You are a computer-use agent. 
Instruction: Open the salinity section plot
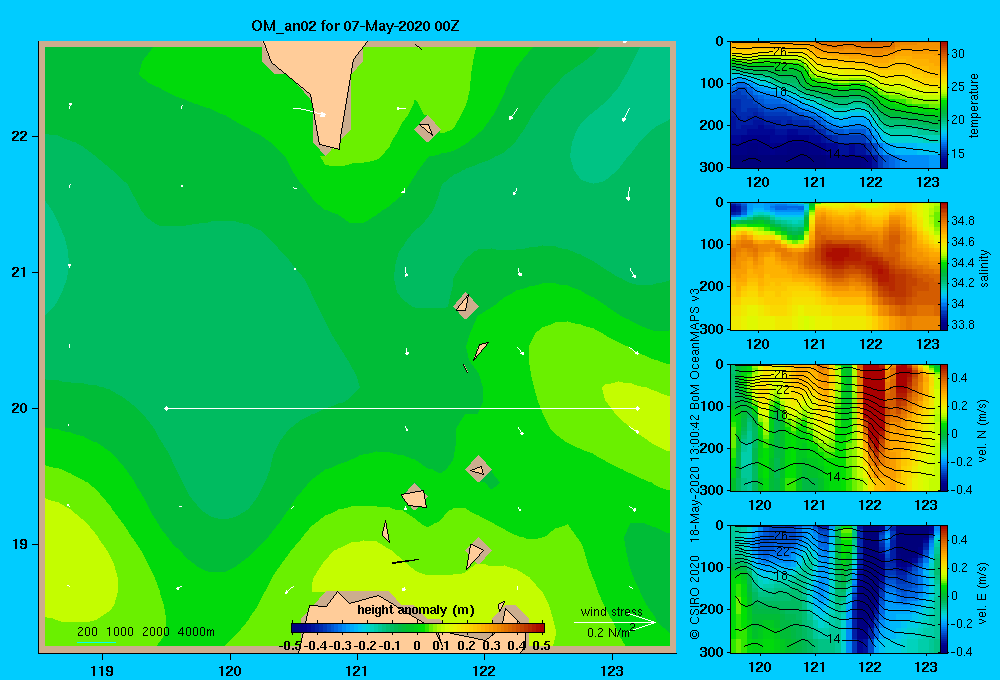[x=835, y=266]
